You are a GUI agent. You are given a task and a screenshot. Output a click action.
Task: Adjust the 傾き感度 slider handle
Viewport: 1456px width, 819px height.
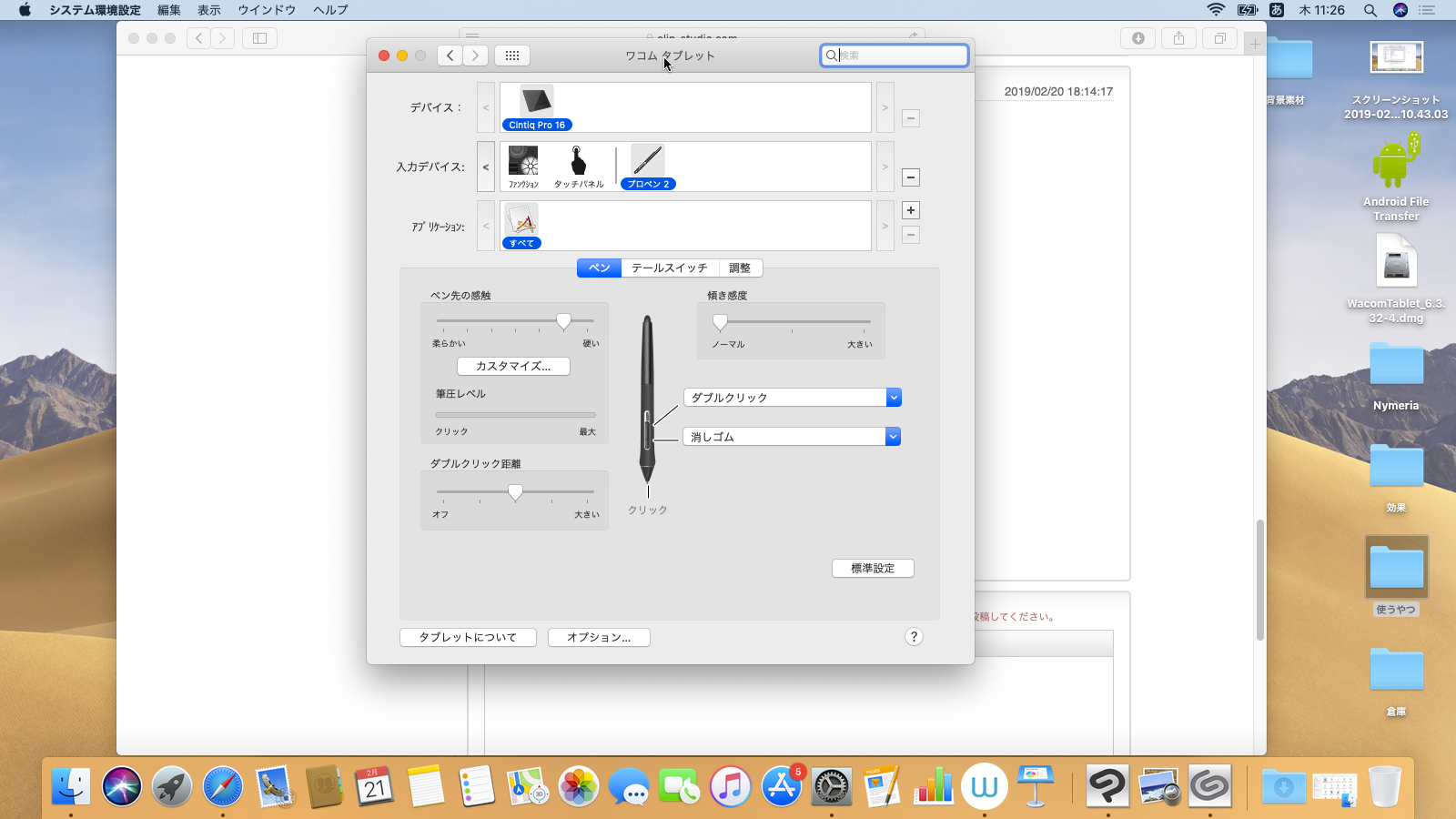click(720, 321)
